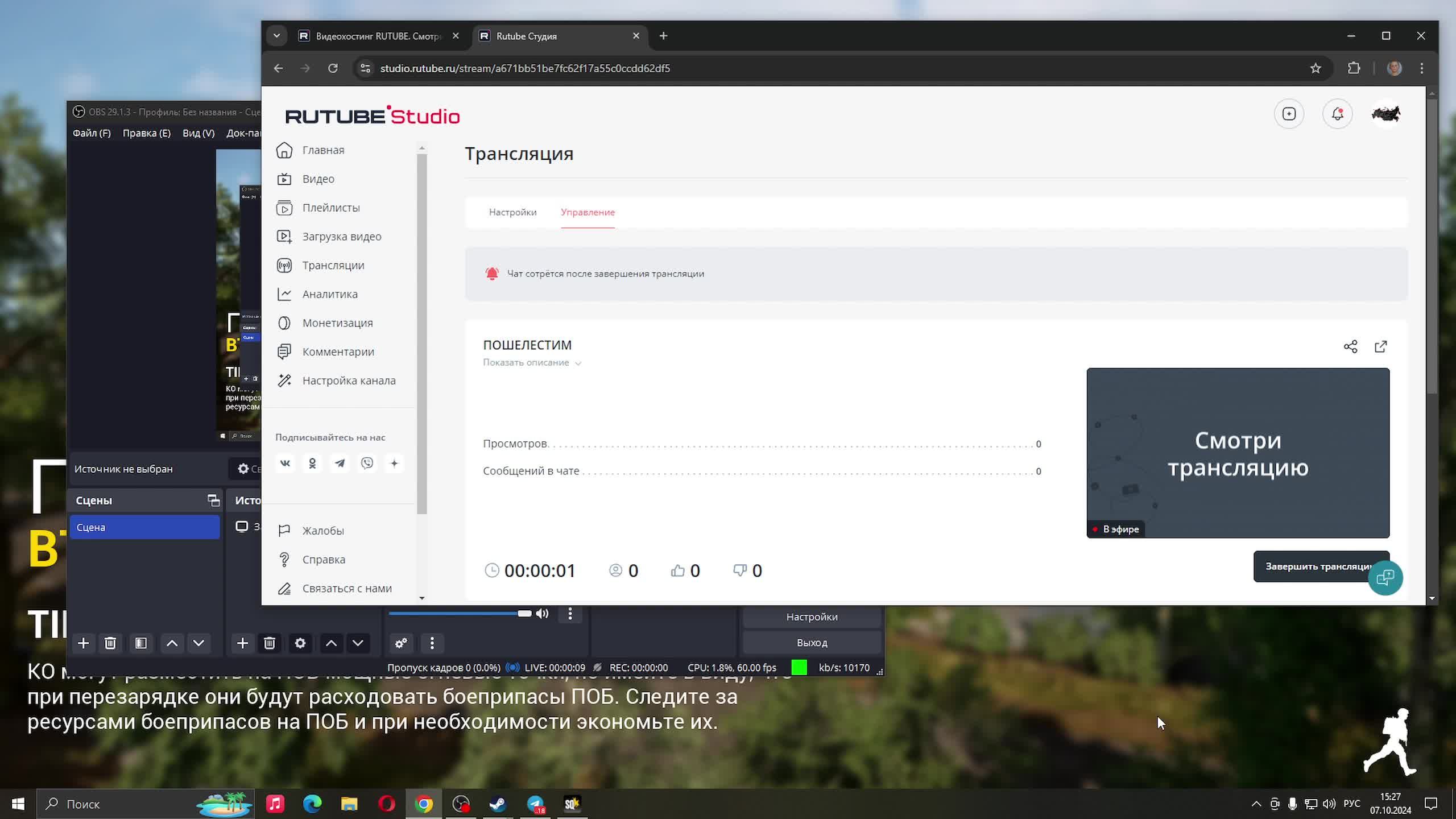Click the share icon for the stream
The height and width of the screenshot is (819, 1456).
[1350, 346]
